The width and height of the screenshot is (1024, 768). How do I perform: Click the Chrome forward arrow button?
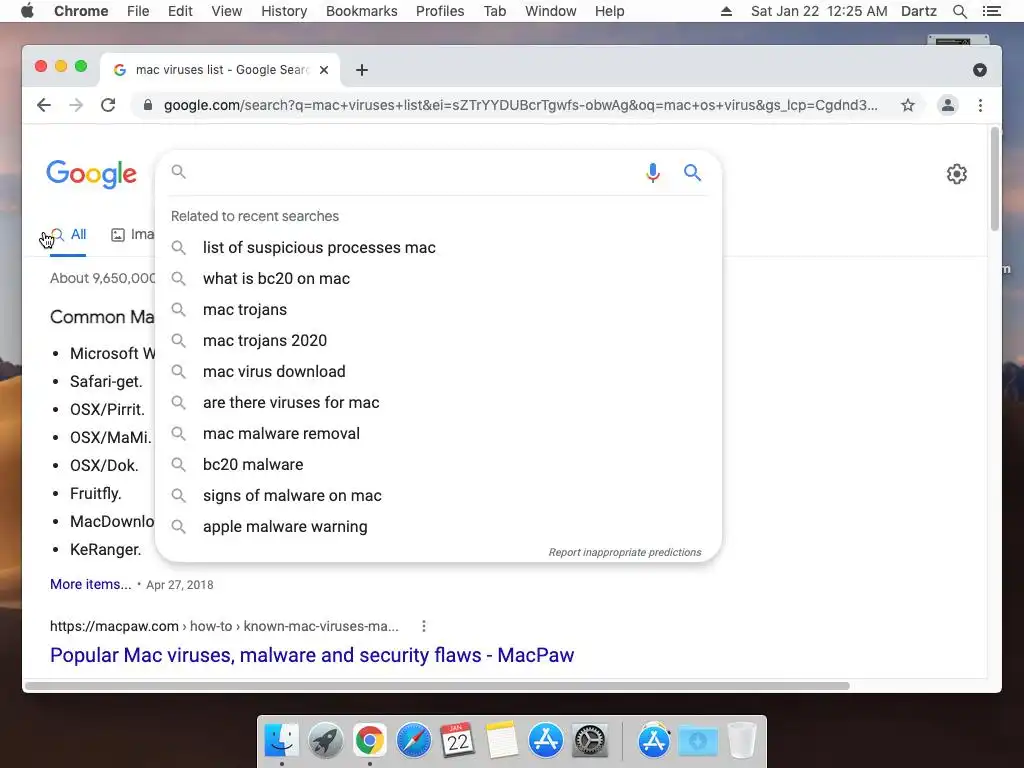[76, 105]
